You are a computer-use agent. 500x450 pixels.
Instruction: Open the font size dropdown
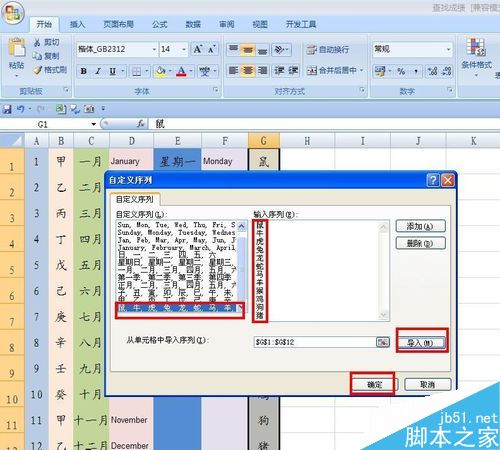(x=184, y=49)
